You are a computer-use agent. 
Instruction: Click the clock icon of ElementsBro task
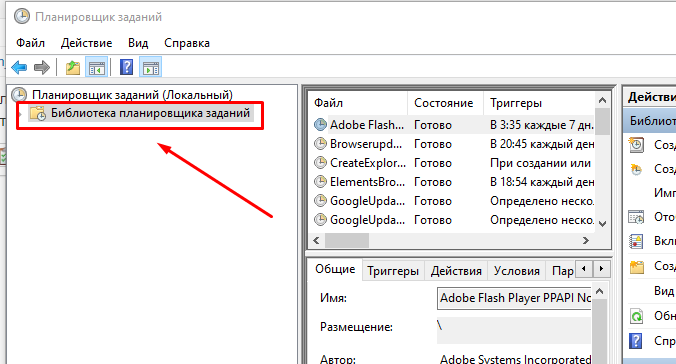(x=320, y=182)
